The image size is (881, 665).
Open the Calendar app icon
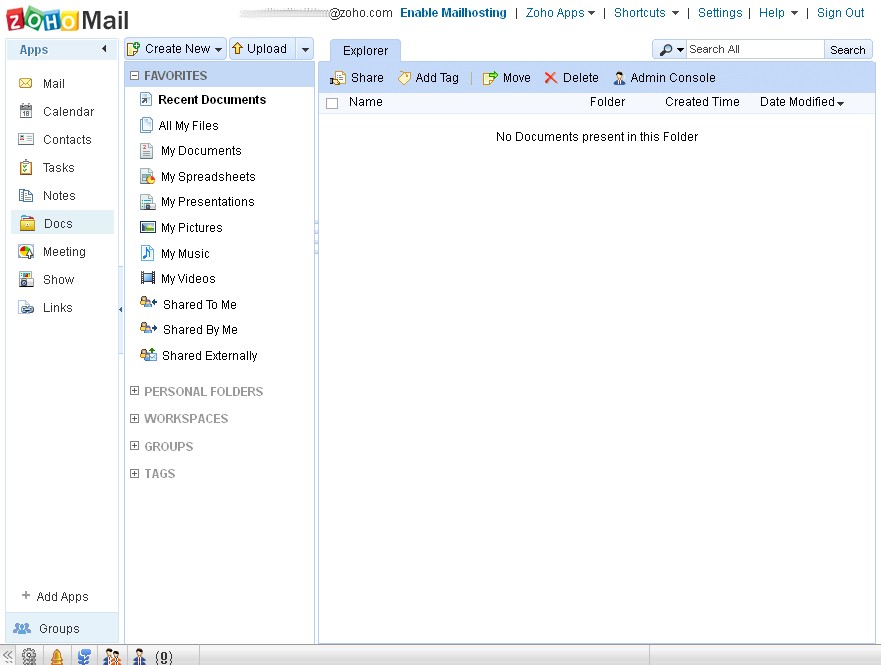click(x=25, y=111)
